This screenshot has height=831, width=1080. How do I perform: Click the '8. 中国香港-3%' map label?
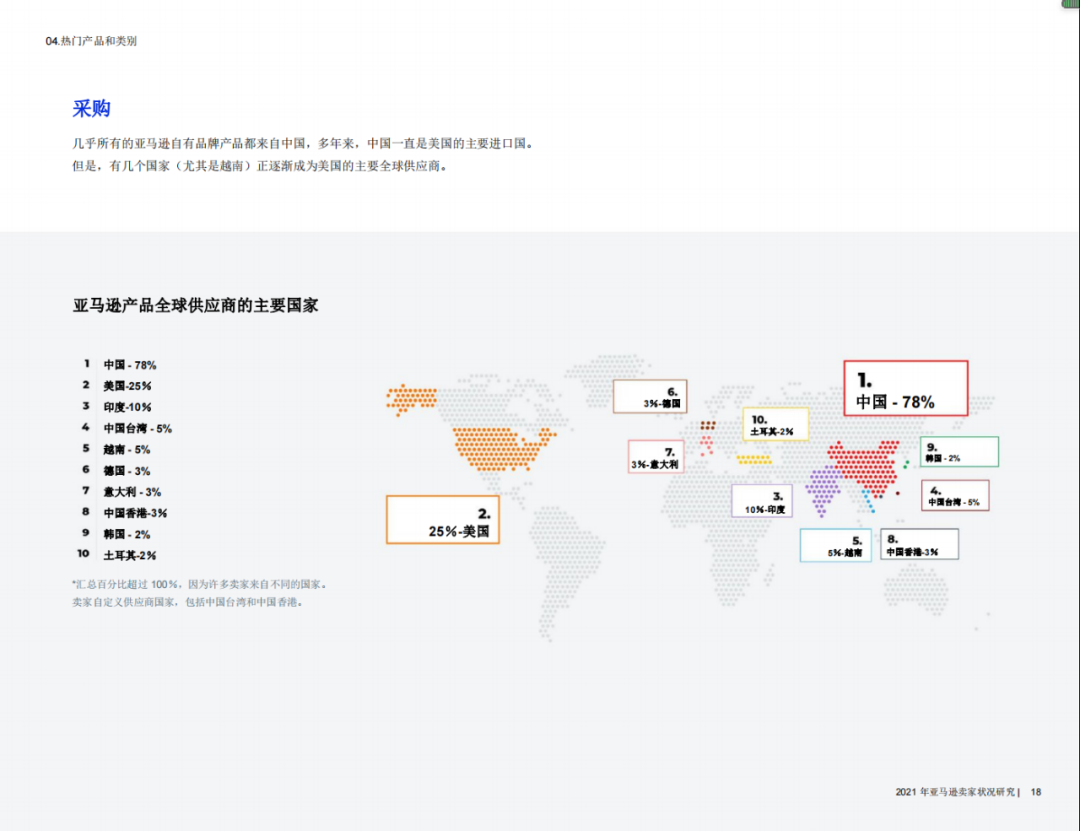[x=919, y=544]
